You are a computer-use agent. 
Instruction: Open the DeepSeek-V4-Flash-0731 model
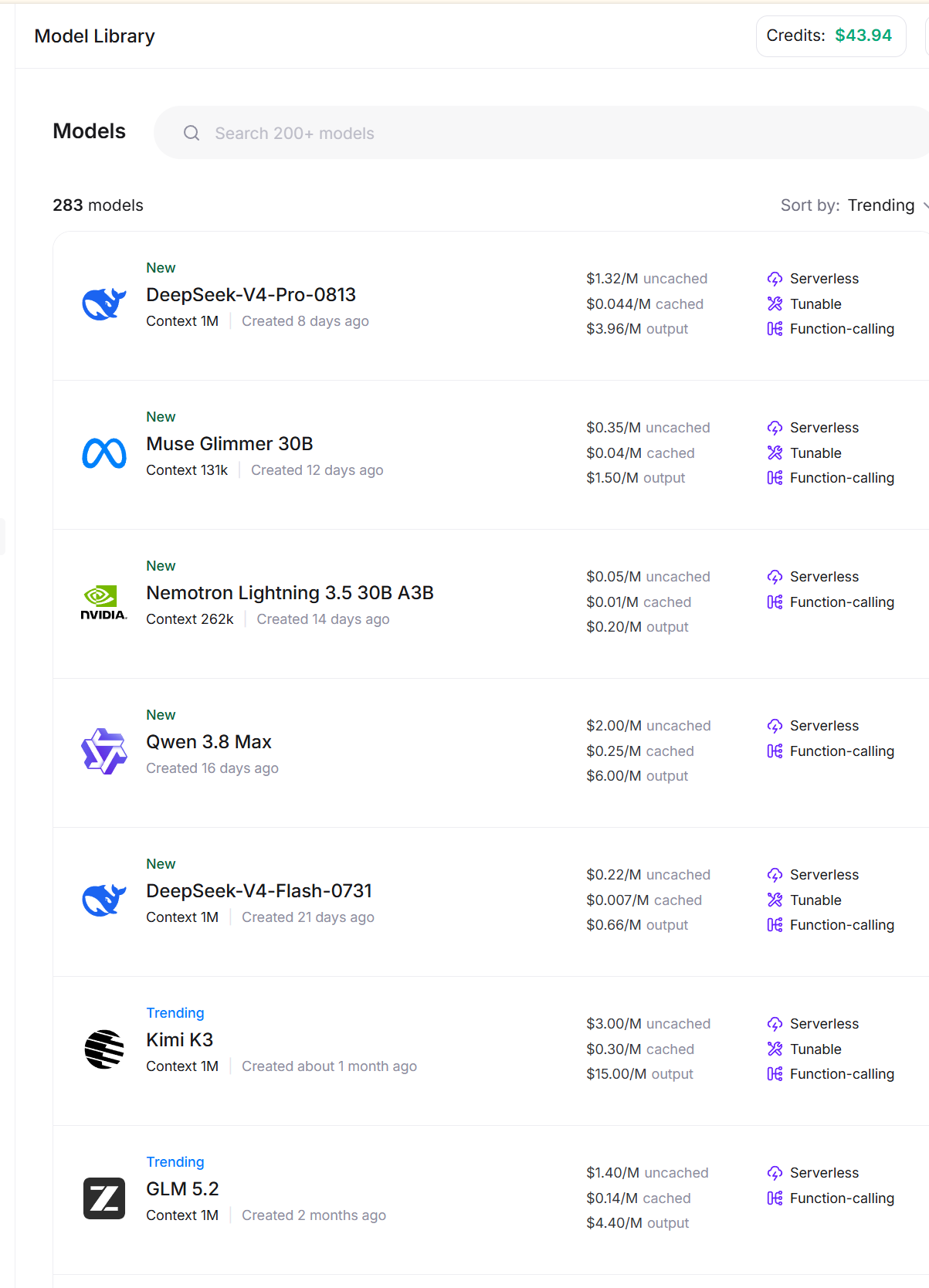pos(259,891)
